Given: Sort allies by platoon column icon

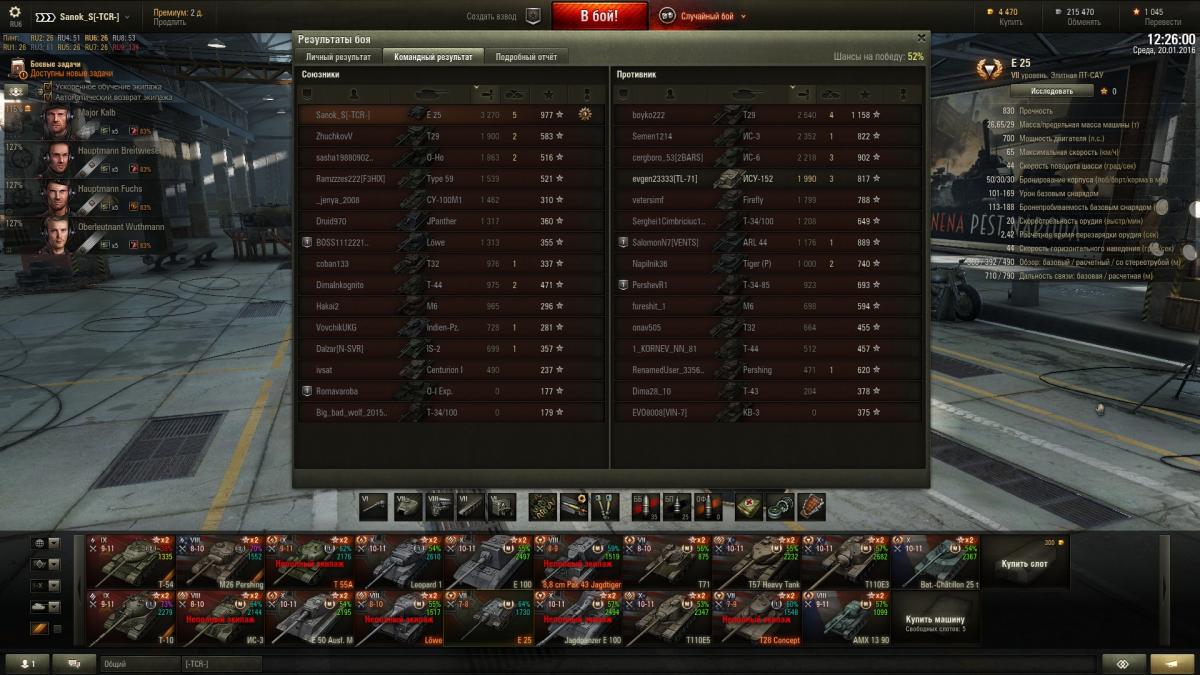Looking at the screenshot, I should [308, 94].
